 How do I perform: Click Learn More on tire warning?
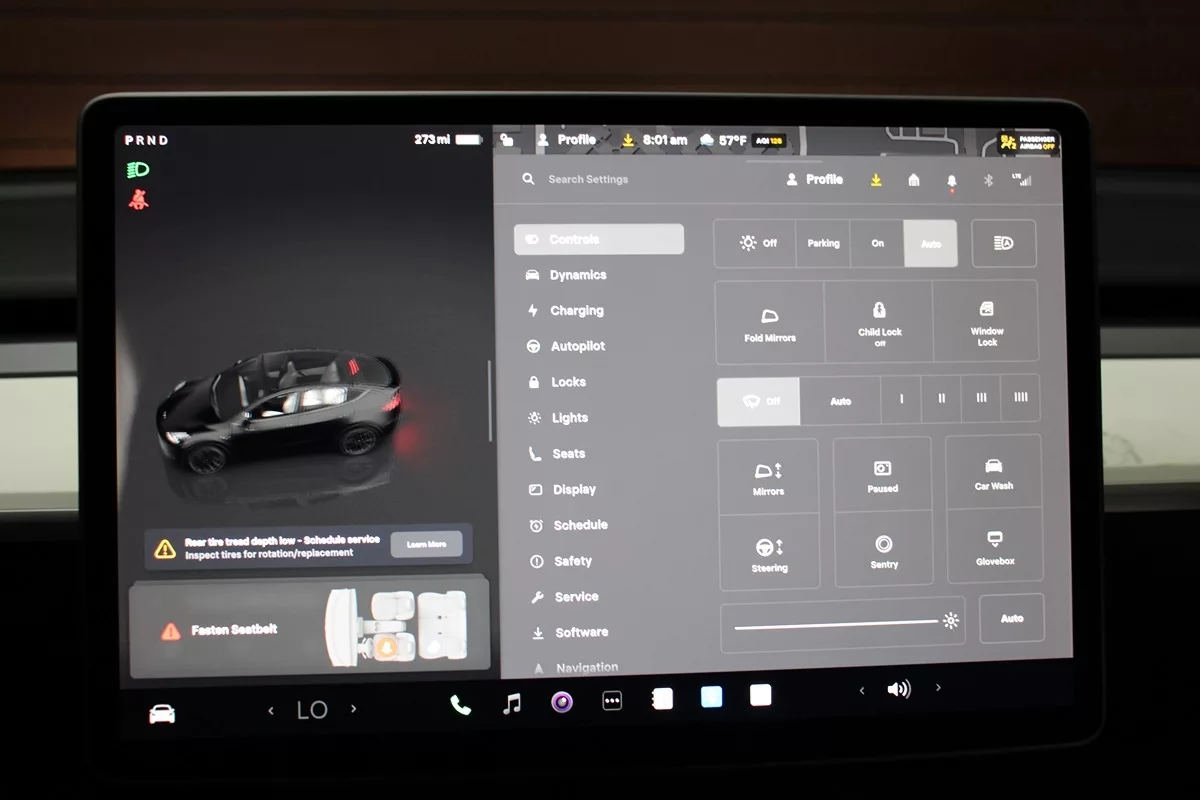coord(426,544)
